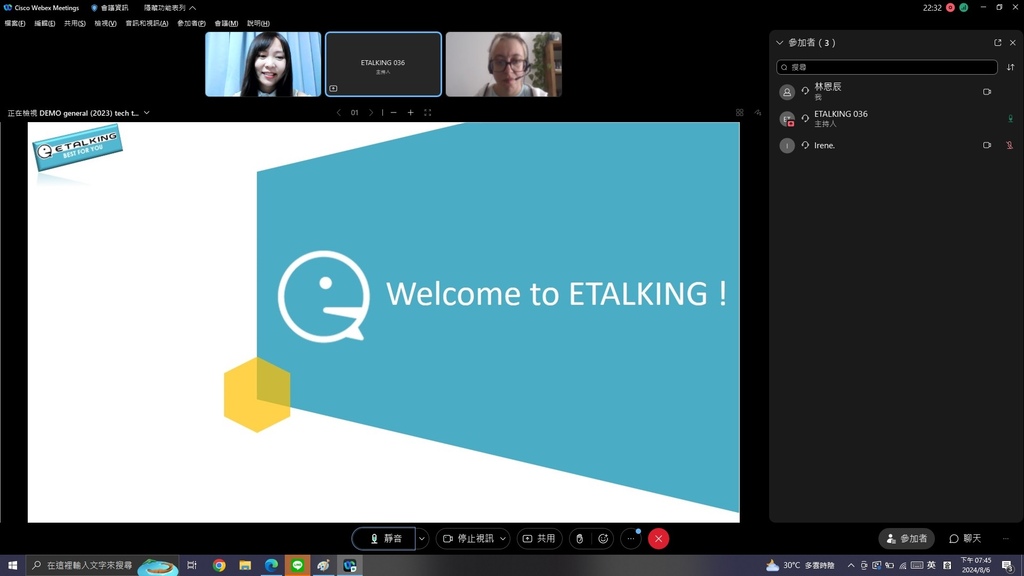
Task: Click Irene's avatar in participants list
Action: [x=787, y=146]
